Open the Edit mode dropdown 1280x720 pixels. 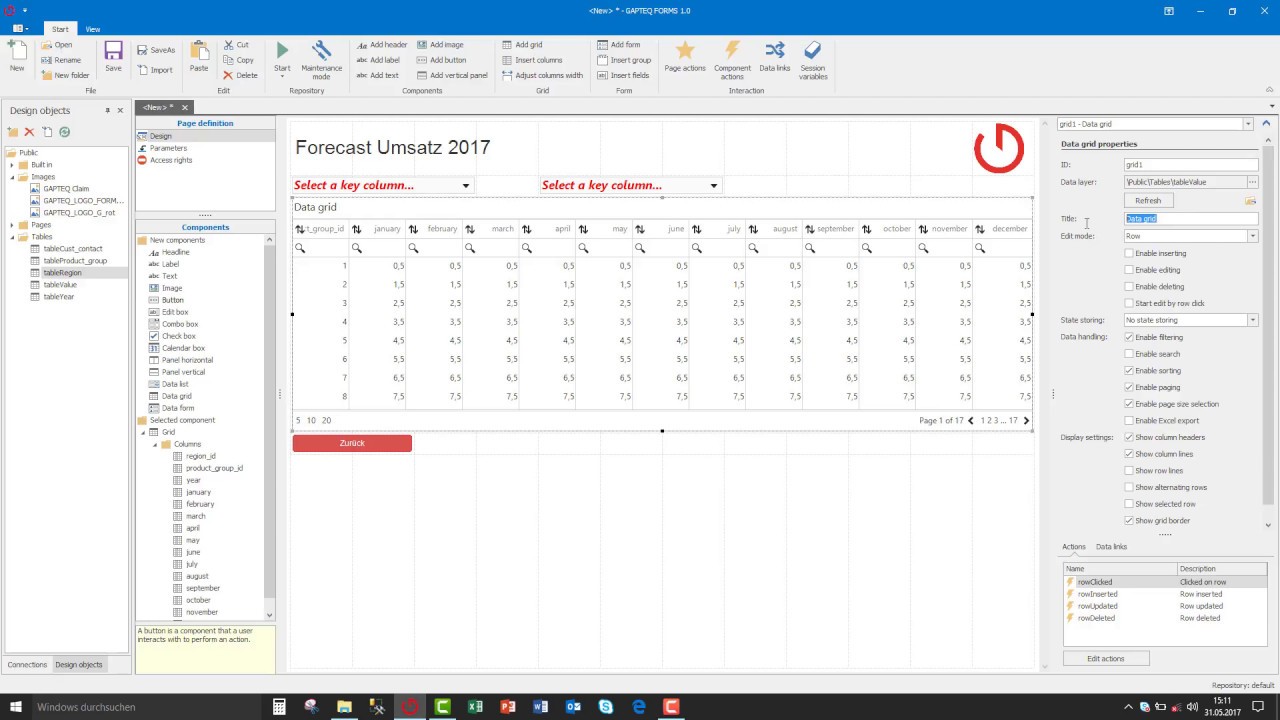click(1252, 236)
